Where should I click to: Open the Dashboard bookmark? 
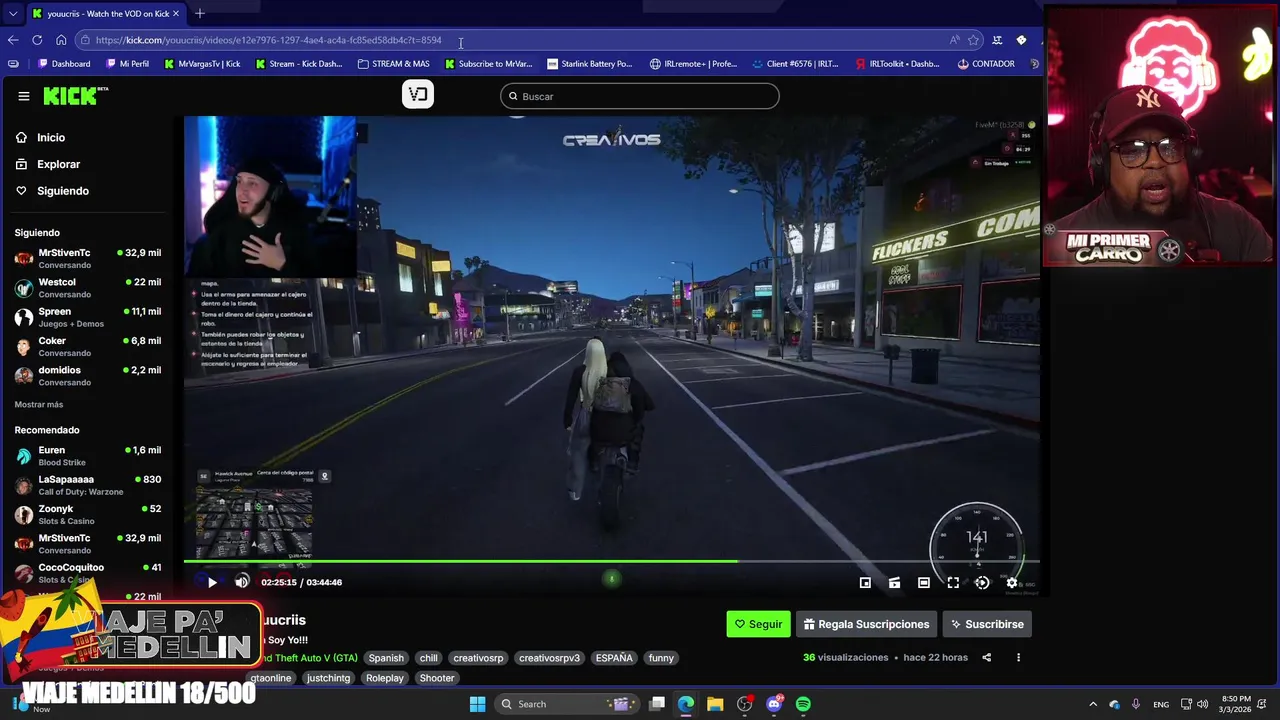click(63, 64)
